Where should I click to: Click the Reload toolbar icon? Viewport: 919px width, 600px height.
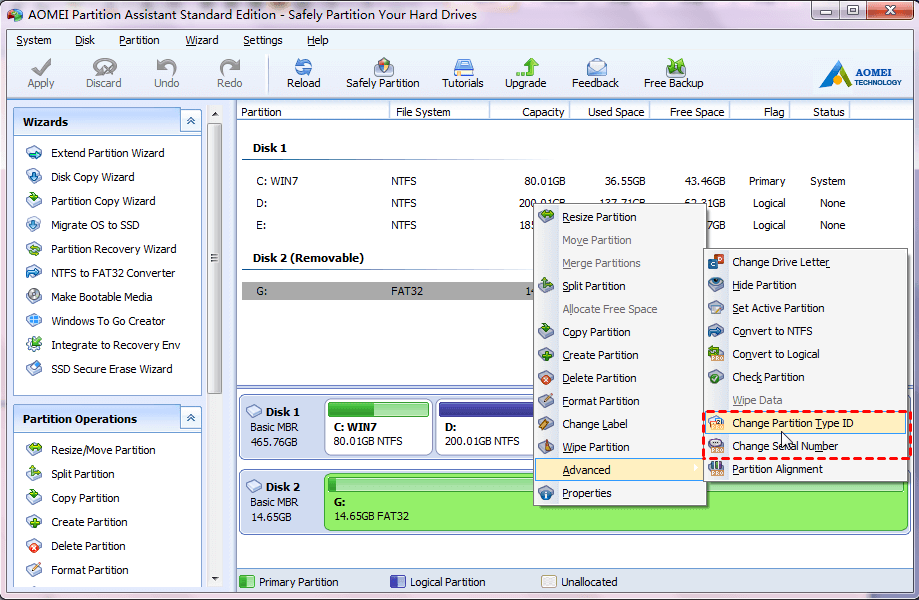point(303,68)
